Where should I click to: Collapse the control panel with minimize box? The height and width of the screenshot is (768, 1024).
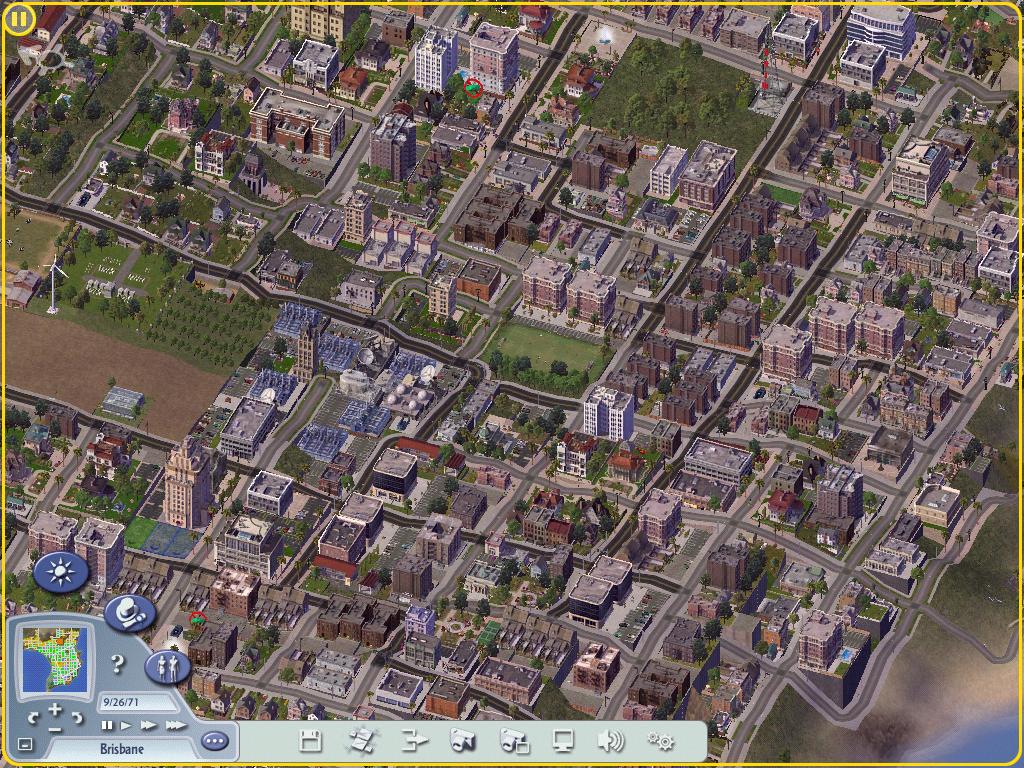tap(26, 744)
